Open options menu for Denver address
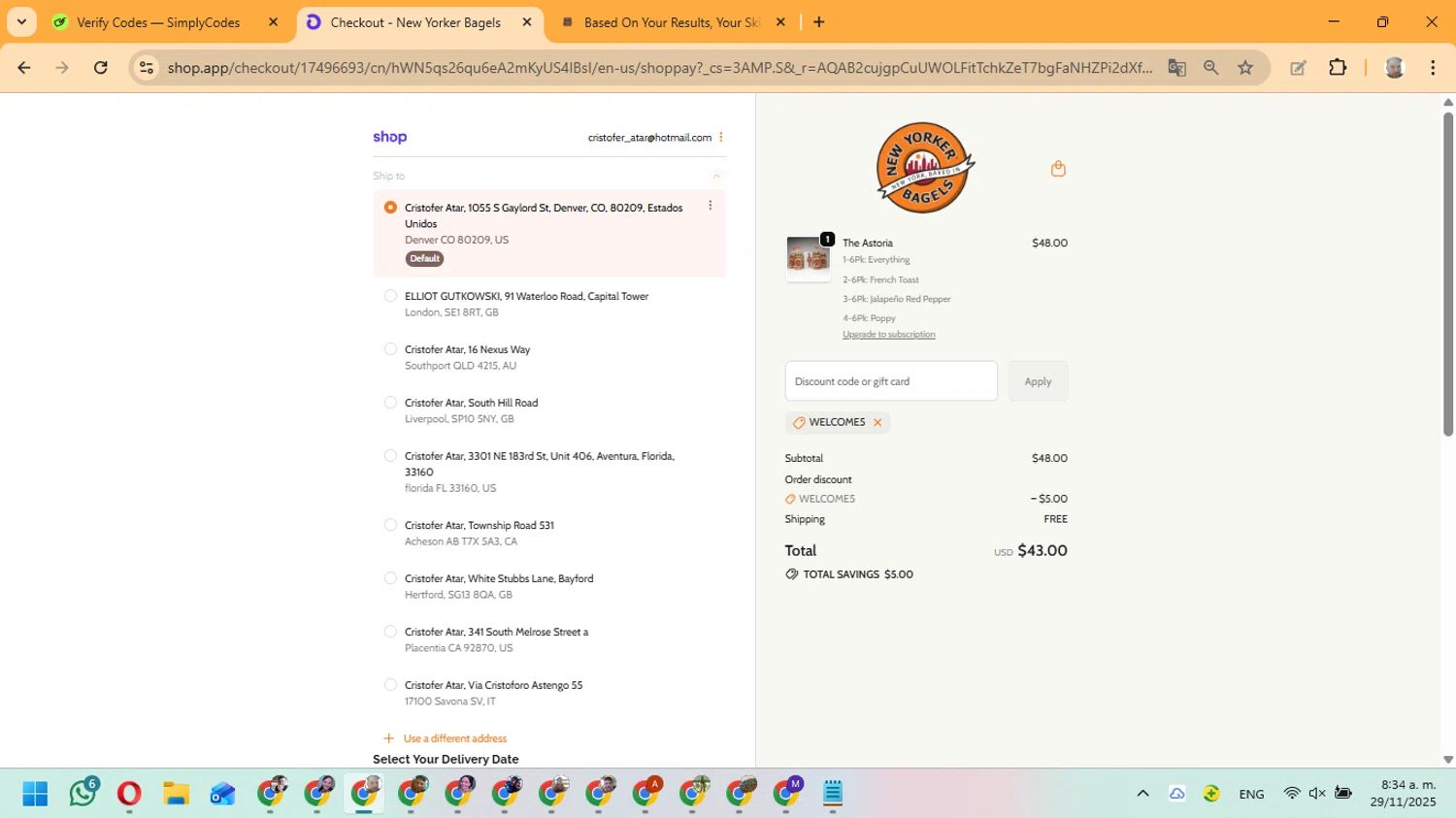Screen dimensions: 1456x818 (x=711, y=206)
